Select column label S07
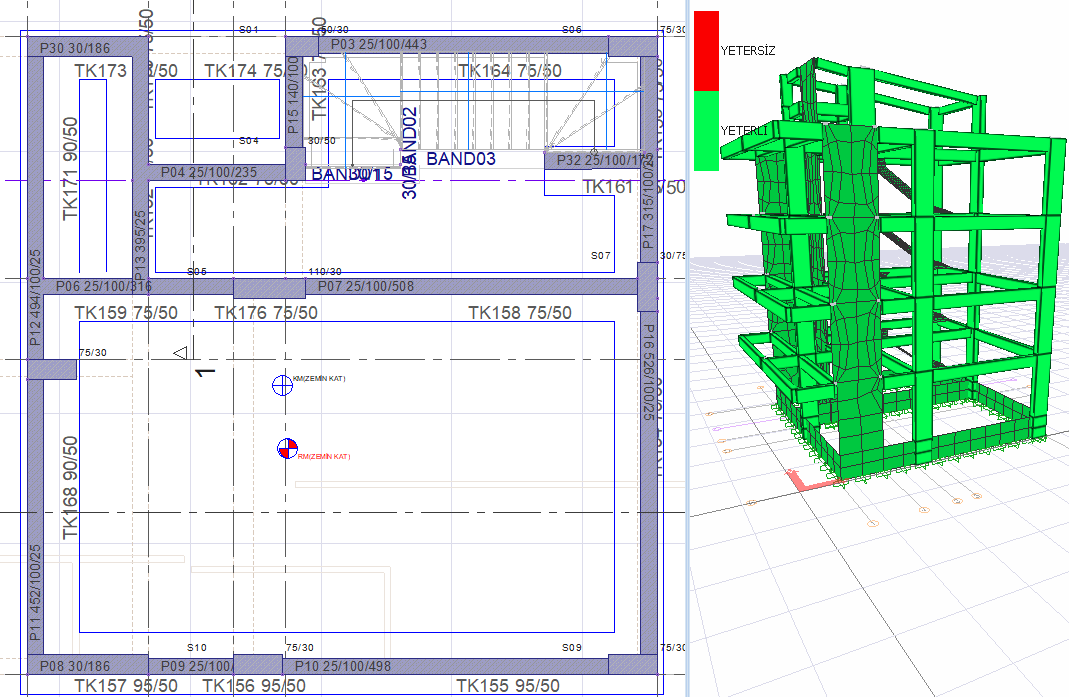The width and height of the screenshot is (1077, 697). point(601,255)
